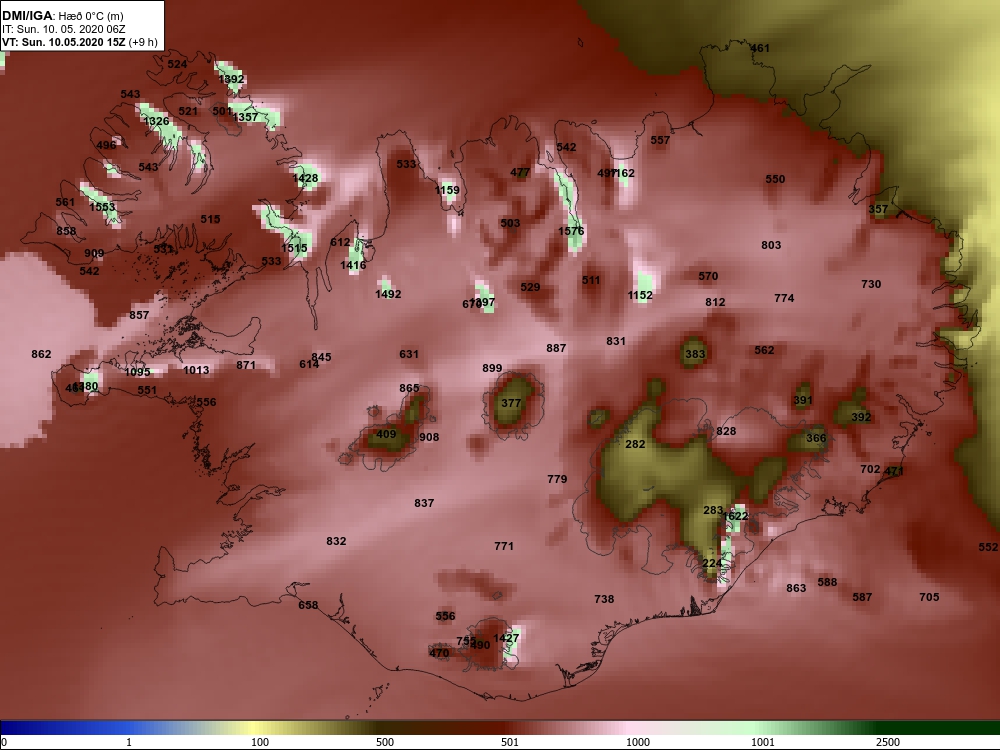Click the 500 label on the color legend
The image size is (1000, 750).
[x=385, y=742]
